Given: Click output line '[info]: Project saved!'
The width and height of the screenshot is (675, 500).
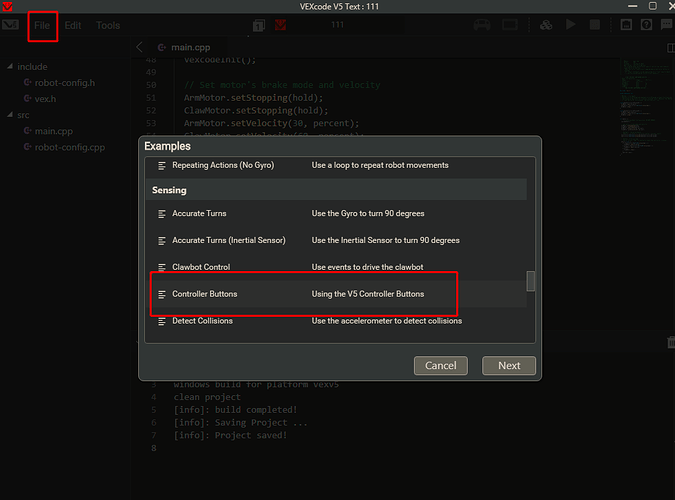Looking at the screenshot, I should click(230, 435).
